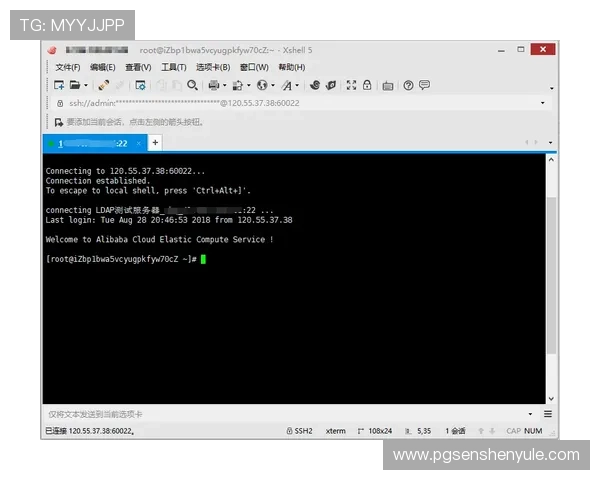Open the tab list dropdown arrow
This screenshot has width=600, height=480.
[x=550, y=142]
